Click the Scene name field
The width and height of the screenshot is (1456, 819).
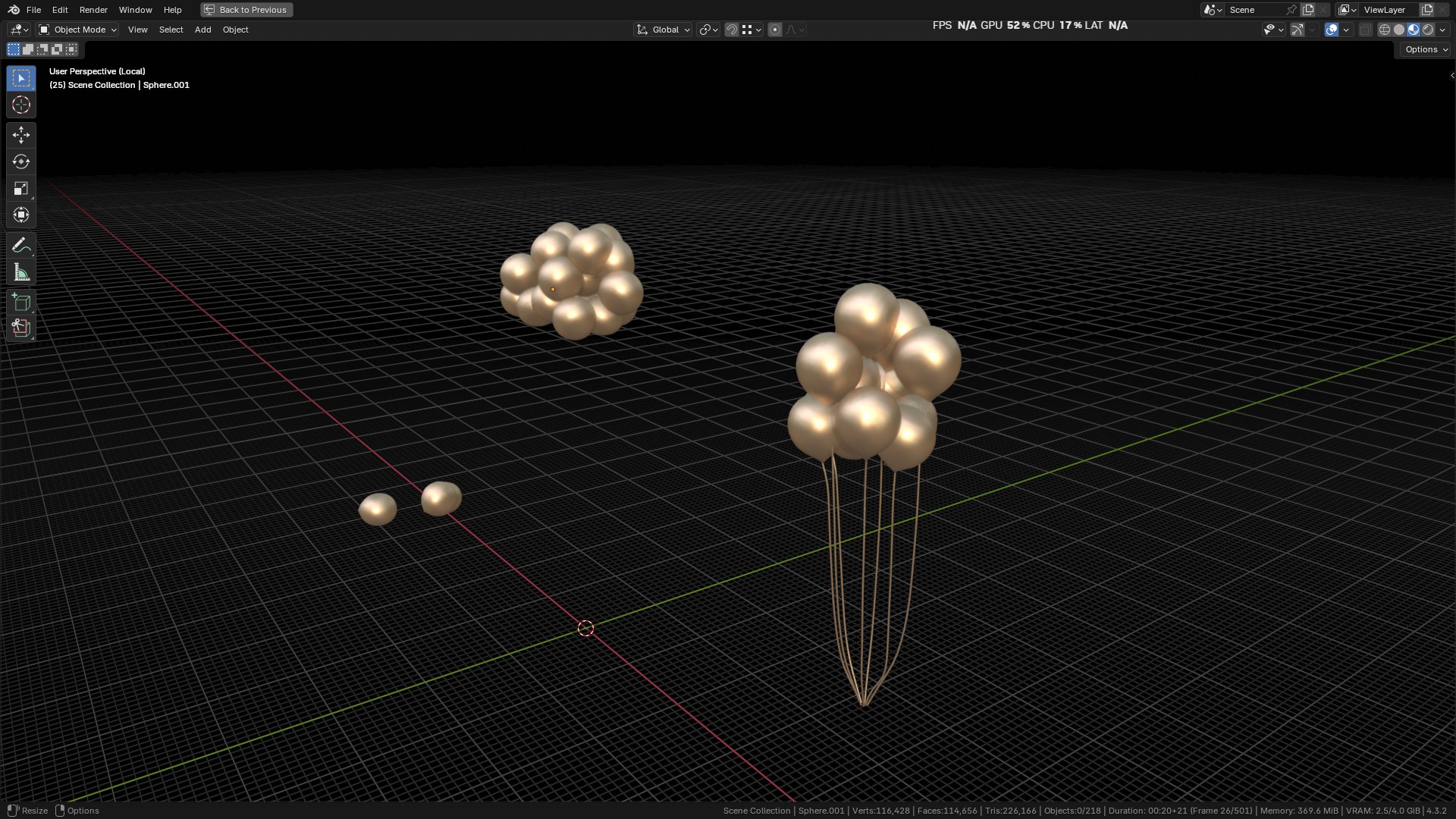click(x=1255, y=10)
